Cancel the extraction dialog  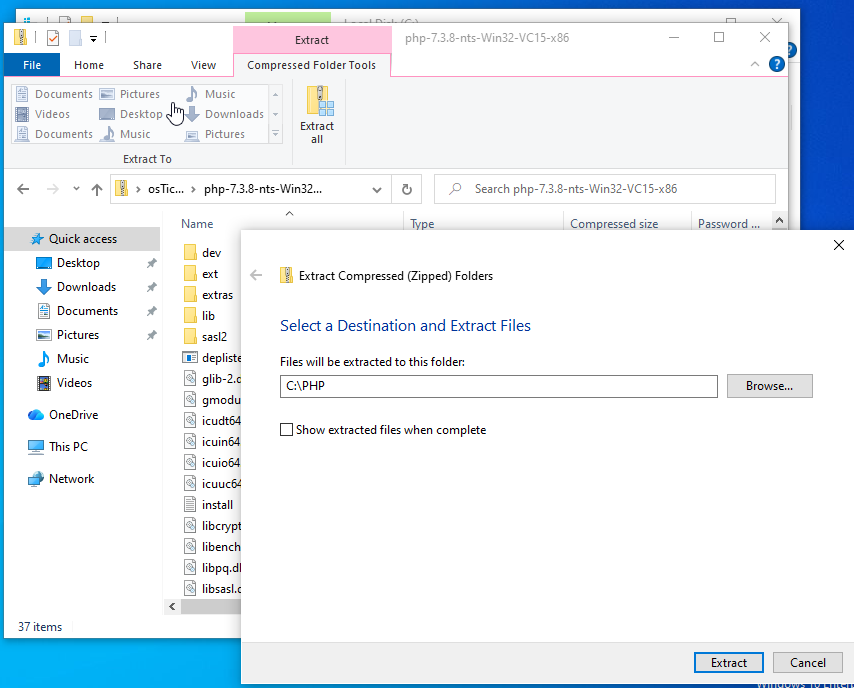click(x=808, y=662)
